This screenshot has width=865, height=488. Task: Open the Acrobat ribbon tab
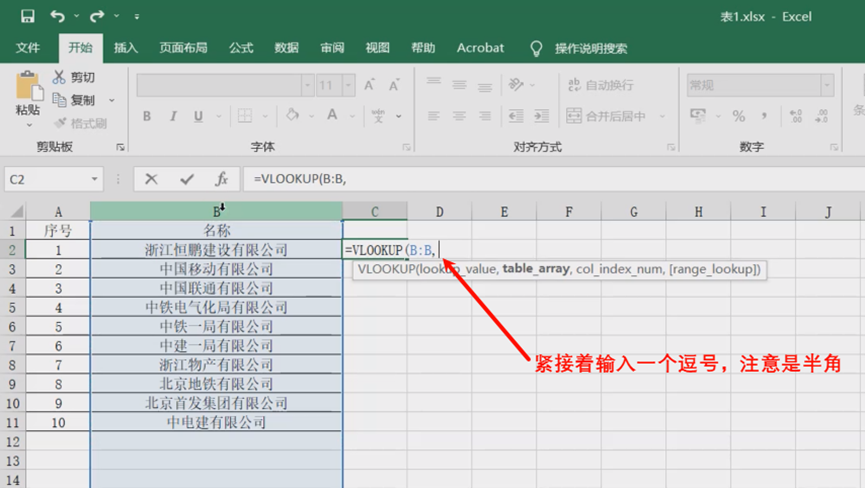(x=480, y=48)
